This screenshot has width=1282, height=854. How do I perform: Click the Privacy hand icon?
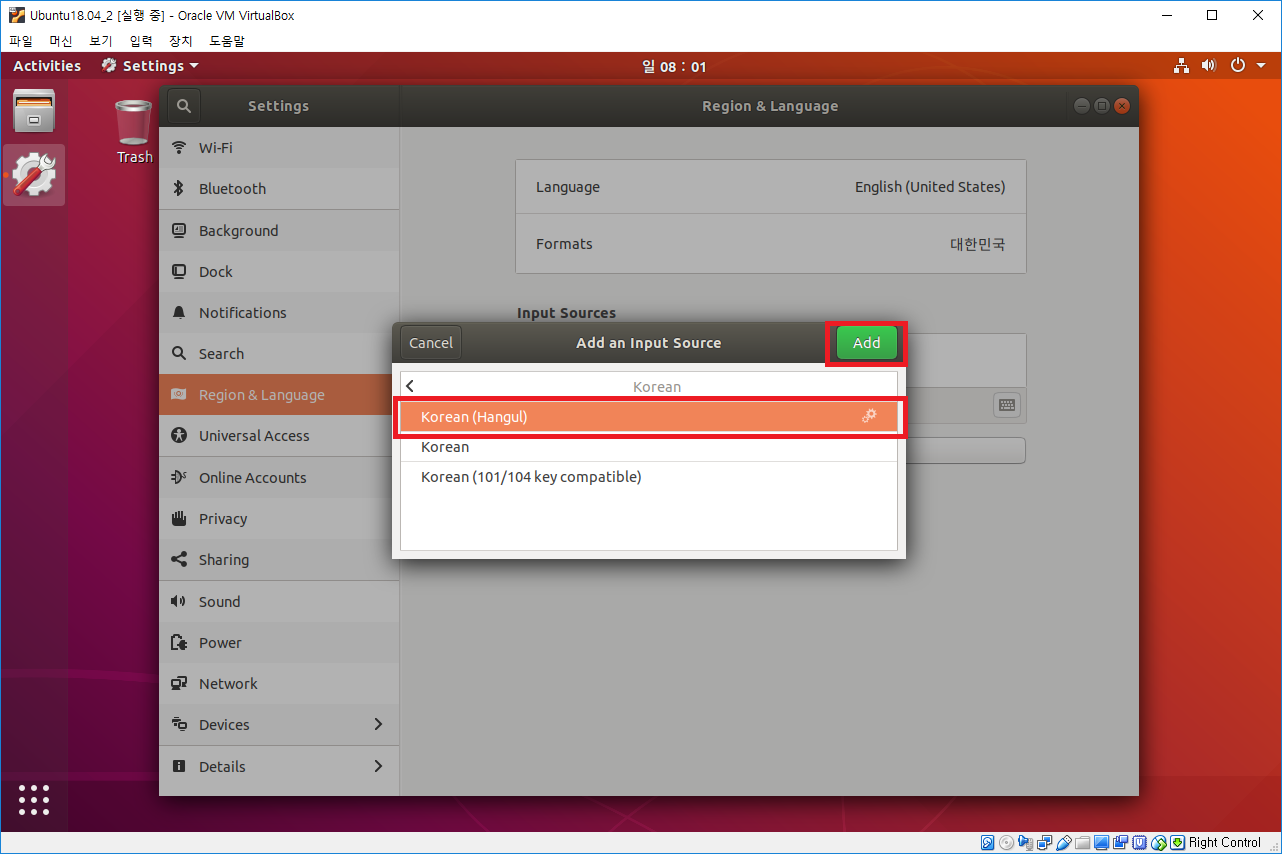pyautogui.click(x=179, y=518)
